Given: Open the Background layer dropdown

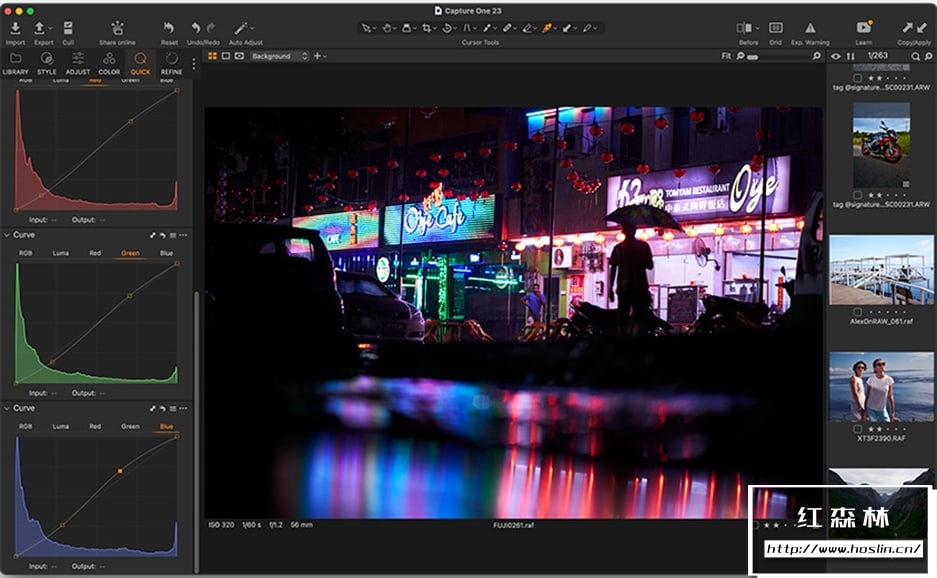Looking at the screenshot, I should (279, 56).
